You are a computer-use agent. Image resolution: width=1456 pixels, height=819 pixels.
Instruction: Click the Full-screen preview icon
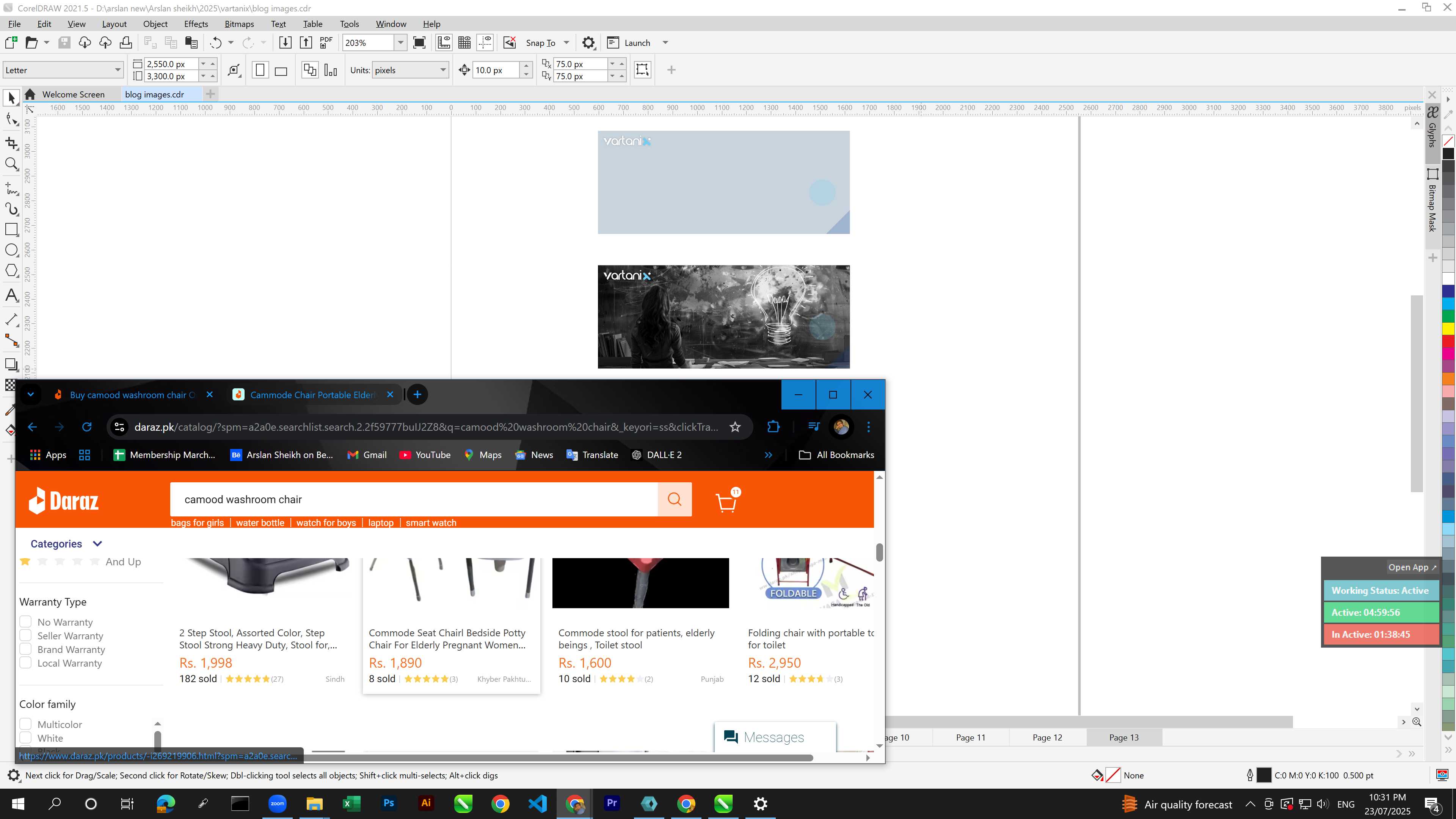point(419,42)
